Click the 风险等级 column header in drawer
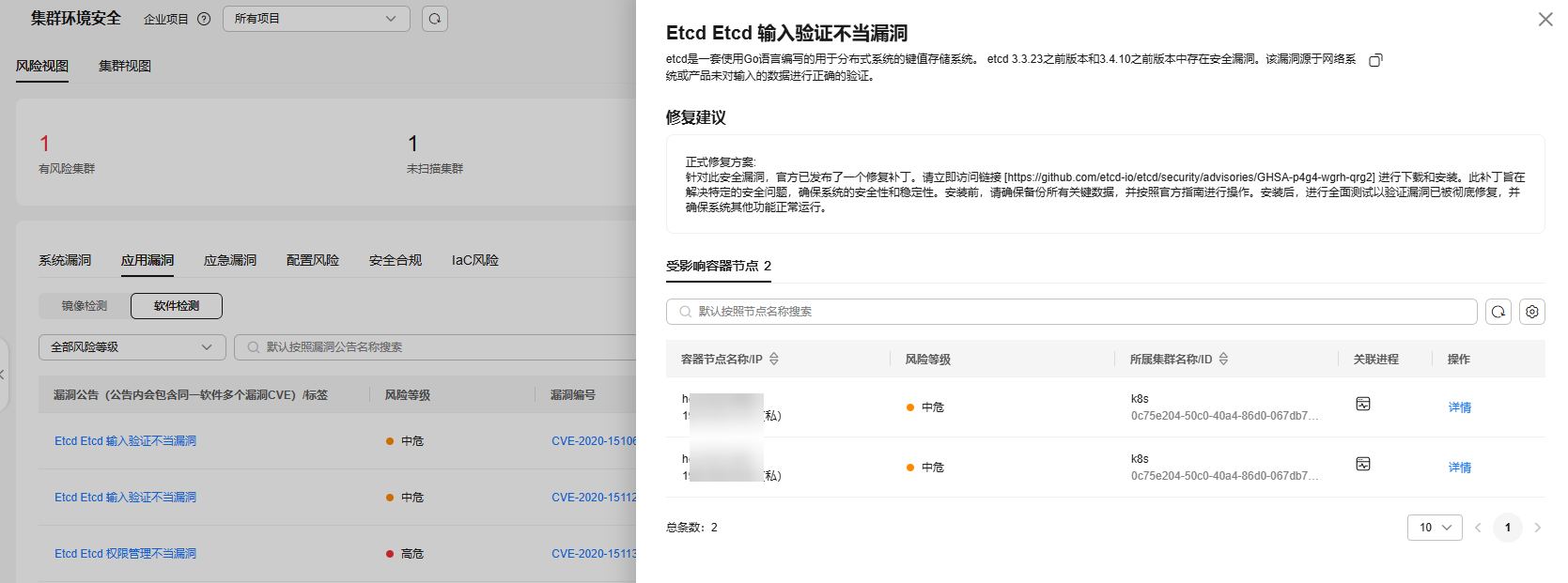 (x=928, y=360)
